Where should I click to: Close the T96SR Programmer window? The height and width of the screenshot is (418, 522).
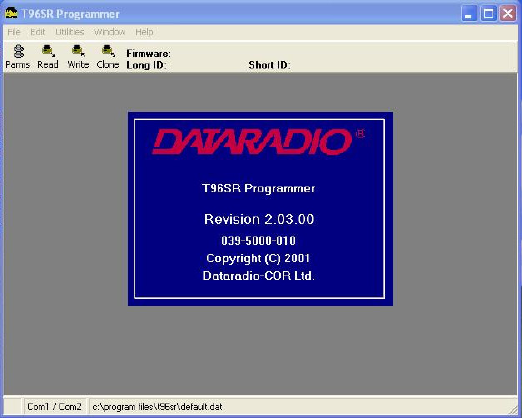tap(508, 14)
